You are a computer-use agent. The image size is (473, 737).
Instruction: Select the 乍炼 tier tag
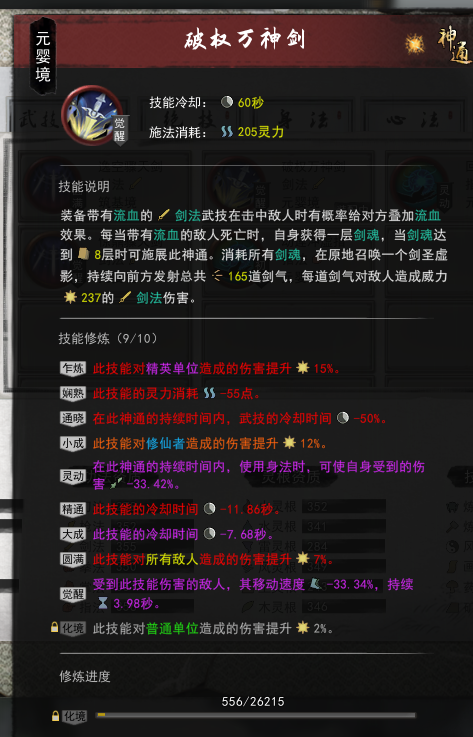pos(73,368)
